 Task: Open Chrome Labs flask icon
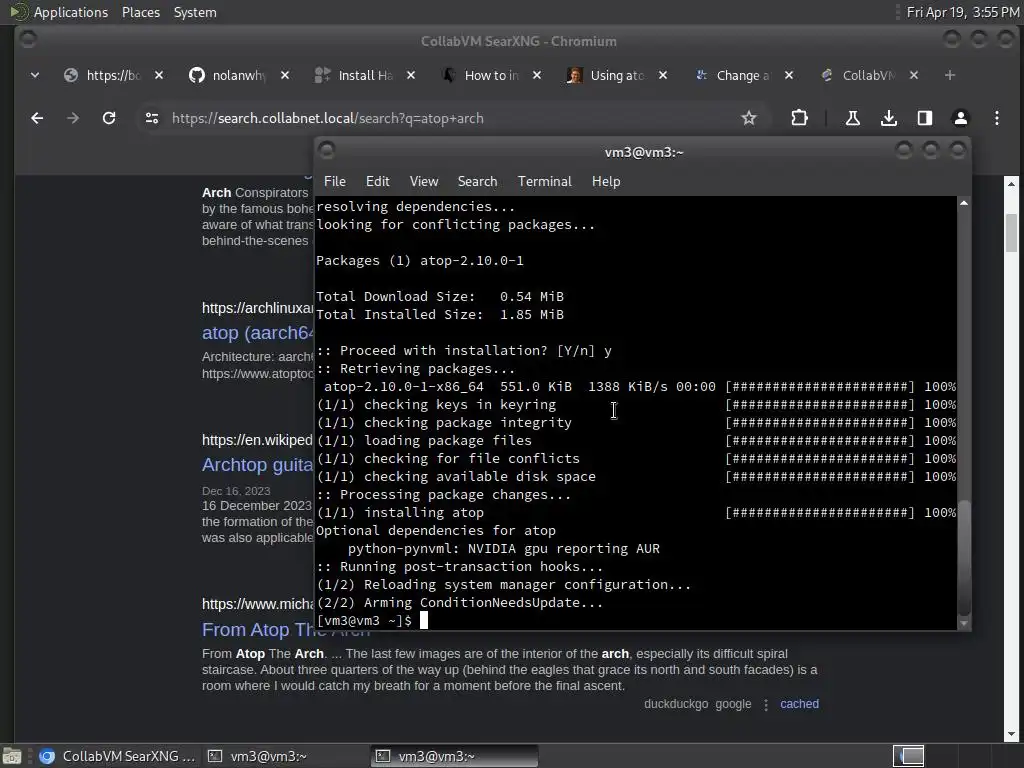click(x=852, y=118)
